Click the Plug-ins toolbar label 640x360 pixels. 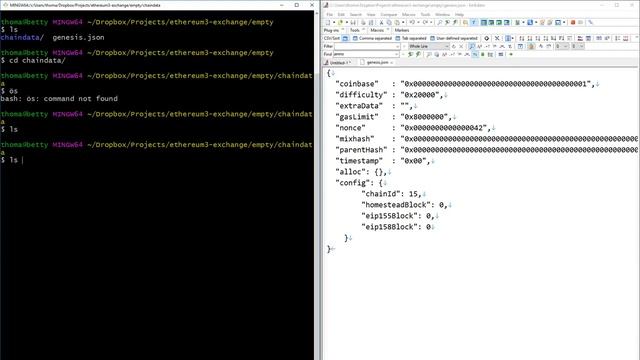tap(331, 30)
